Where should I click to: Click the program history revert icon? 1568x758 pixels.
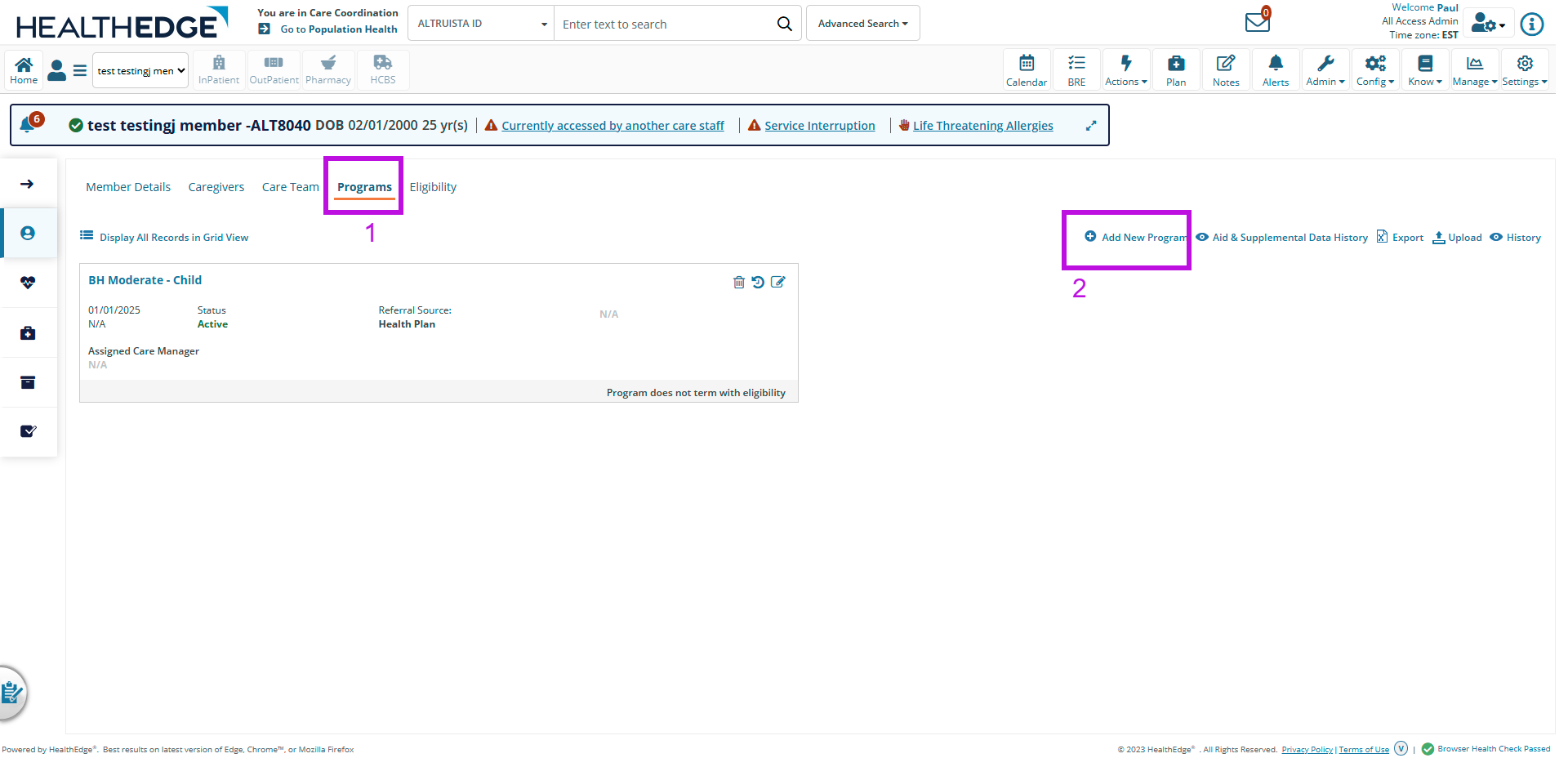tap(758, 283)
